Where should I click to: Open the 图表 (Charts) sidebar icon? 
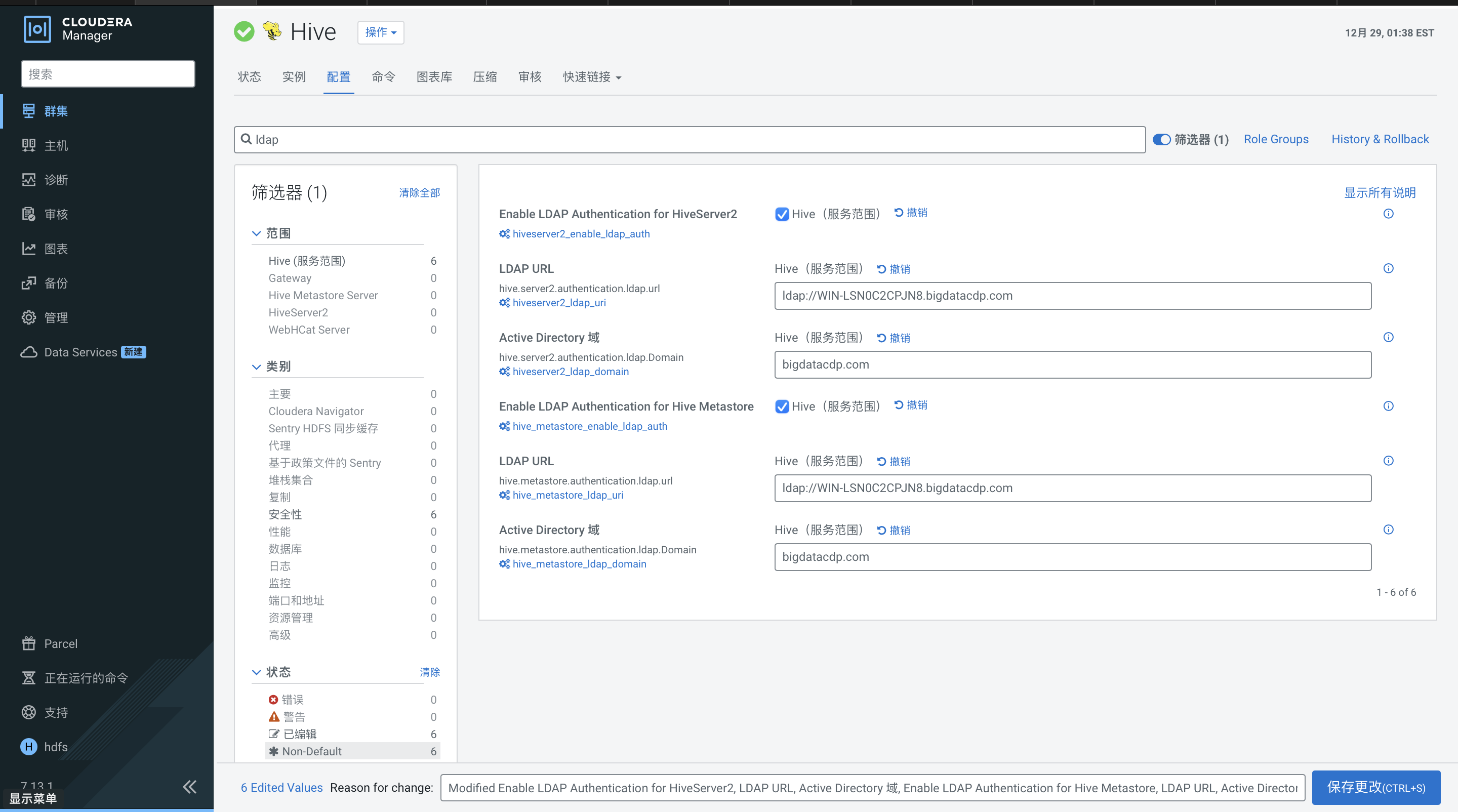[29, 249]
